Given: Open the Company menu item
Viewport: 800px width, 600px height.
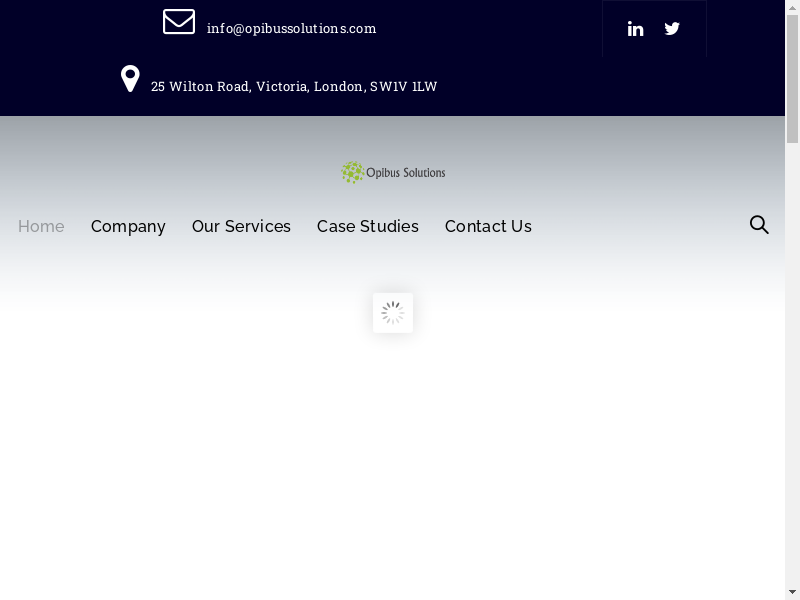Looking at the screenshot, I should 128,227.
